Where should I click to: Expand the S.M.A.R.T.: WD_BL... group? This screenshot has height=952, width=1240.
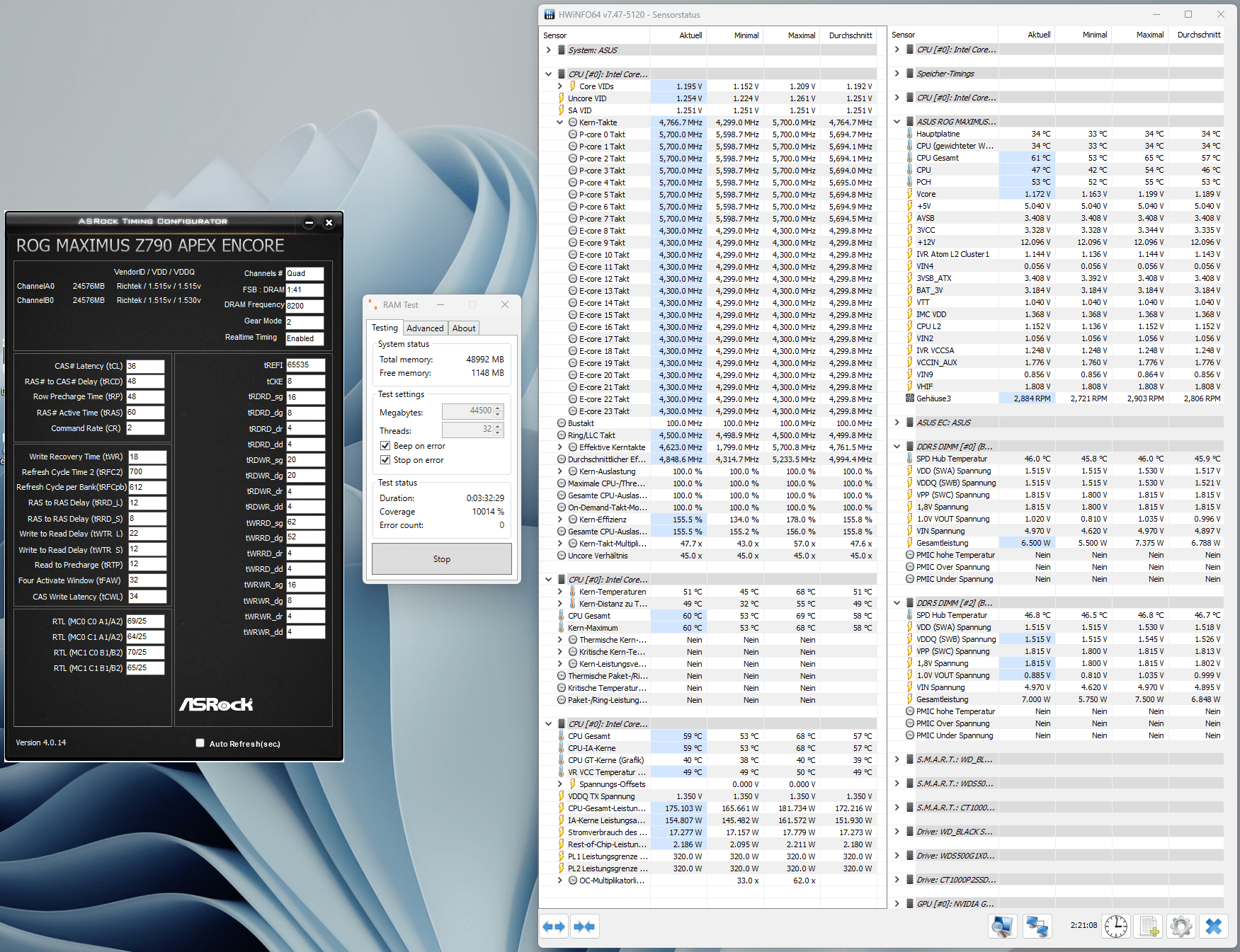(897, 759)
